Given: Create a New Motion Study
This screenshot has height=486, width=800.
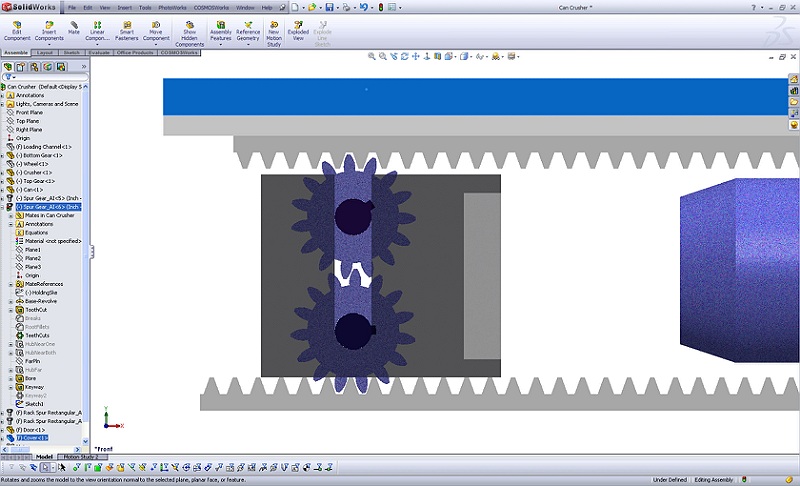Looking at the screenshot, I should click(273, 31).
